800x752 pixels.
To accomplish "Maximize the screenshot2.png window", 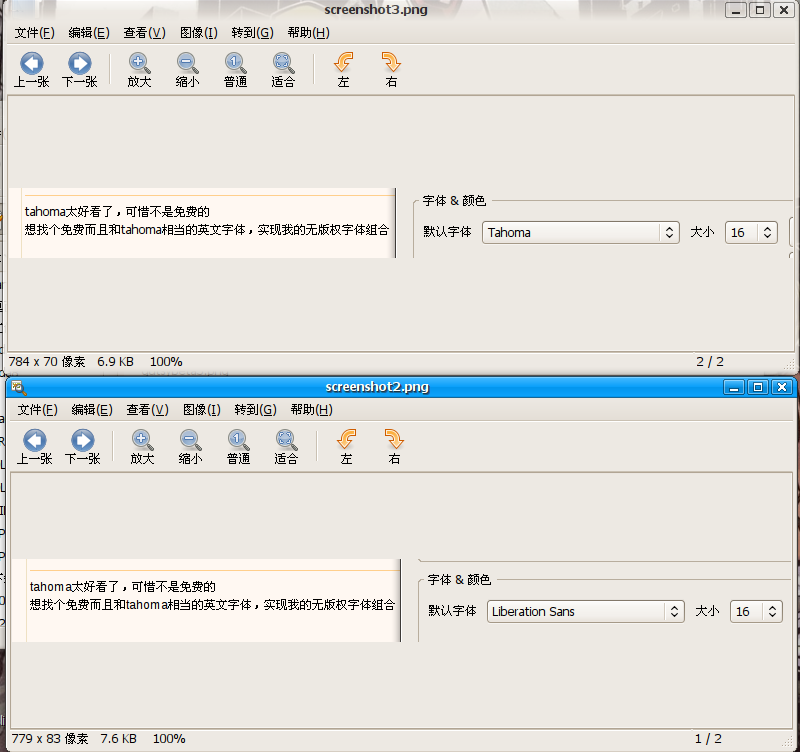I will (758, 387).
